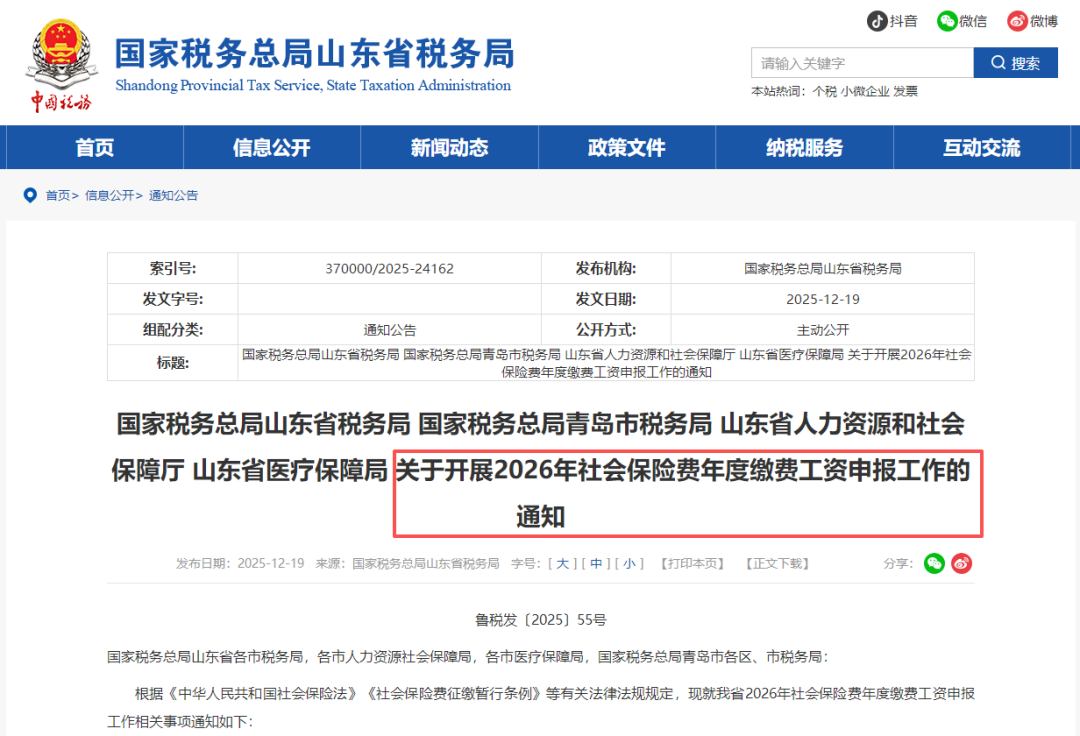Open the 纳税服务 navigation menu
Image resolution: width=1080 pixels, height=736 pixels.
coord(804,147)
